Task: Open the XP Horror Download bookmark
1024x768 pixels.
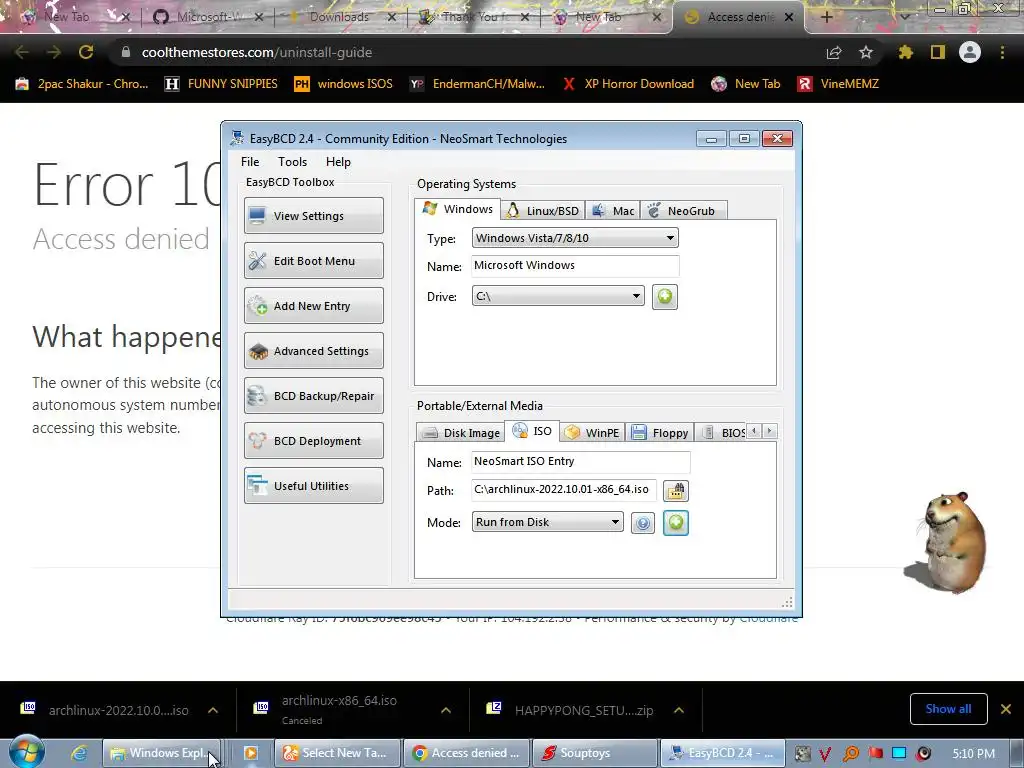Action: 628,84
